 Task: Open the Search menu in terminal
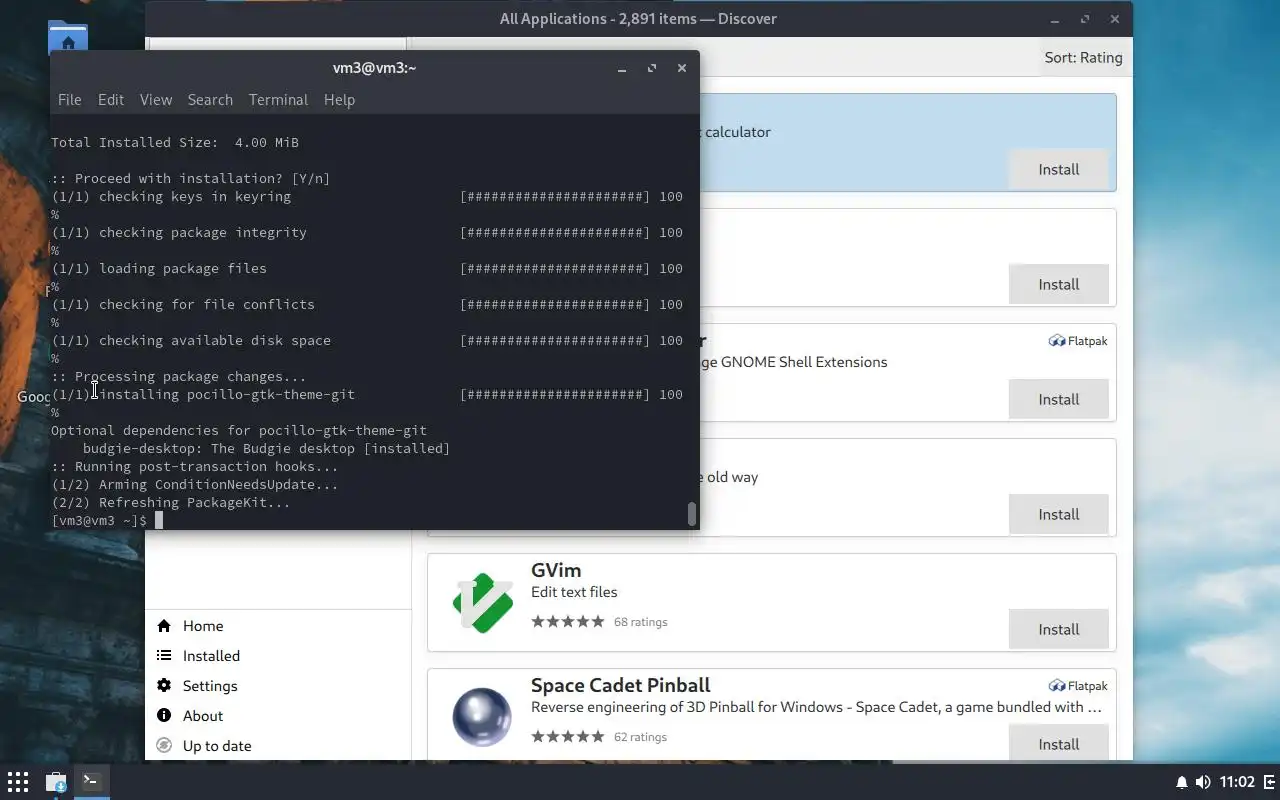(x=210, y=100)
